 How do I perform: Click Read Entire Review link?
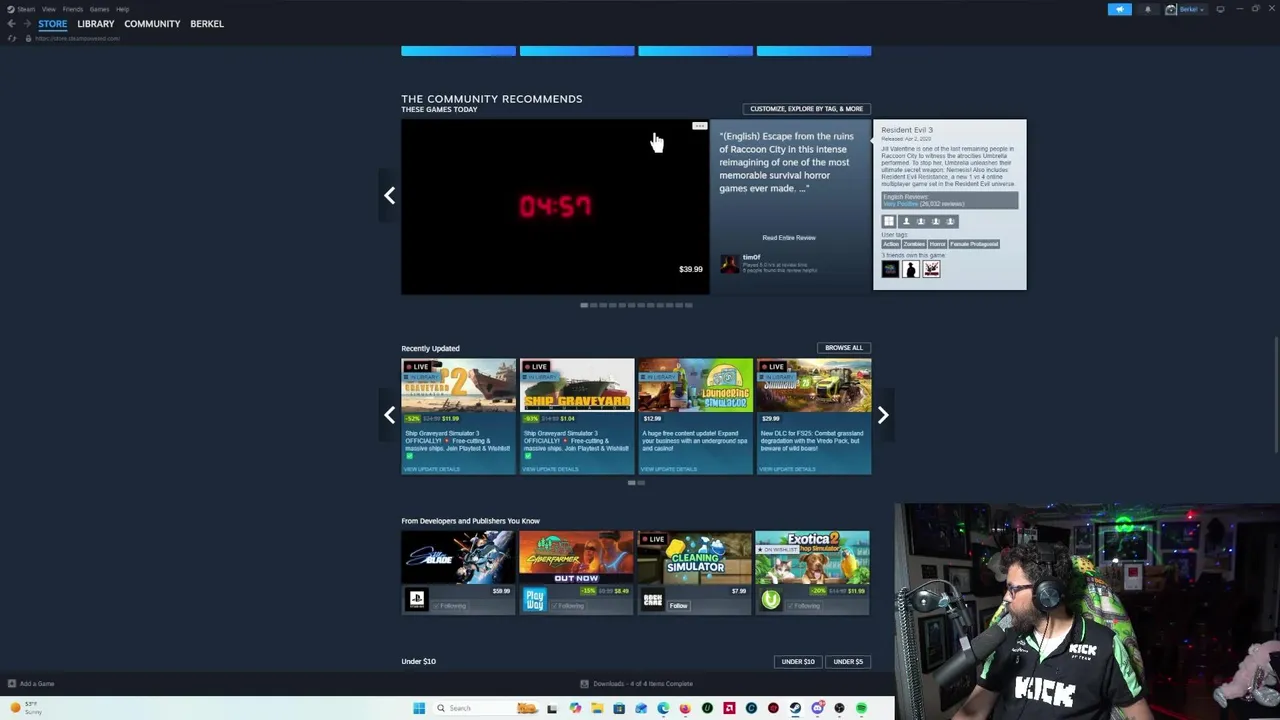point(788,237)
